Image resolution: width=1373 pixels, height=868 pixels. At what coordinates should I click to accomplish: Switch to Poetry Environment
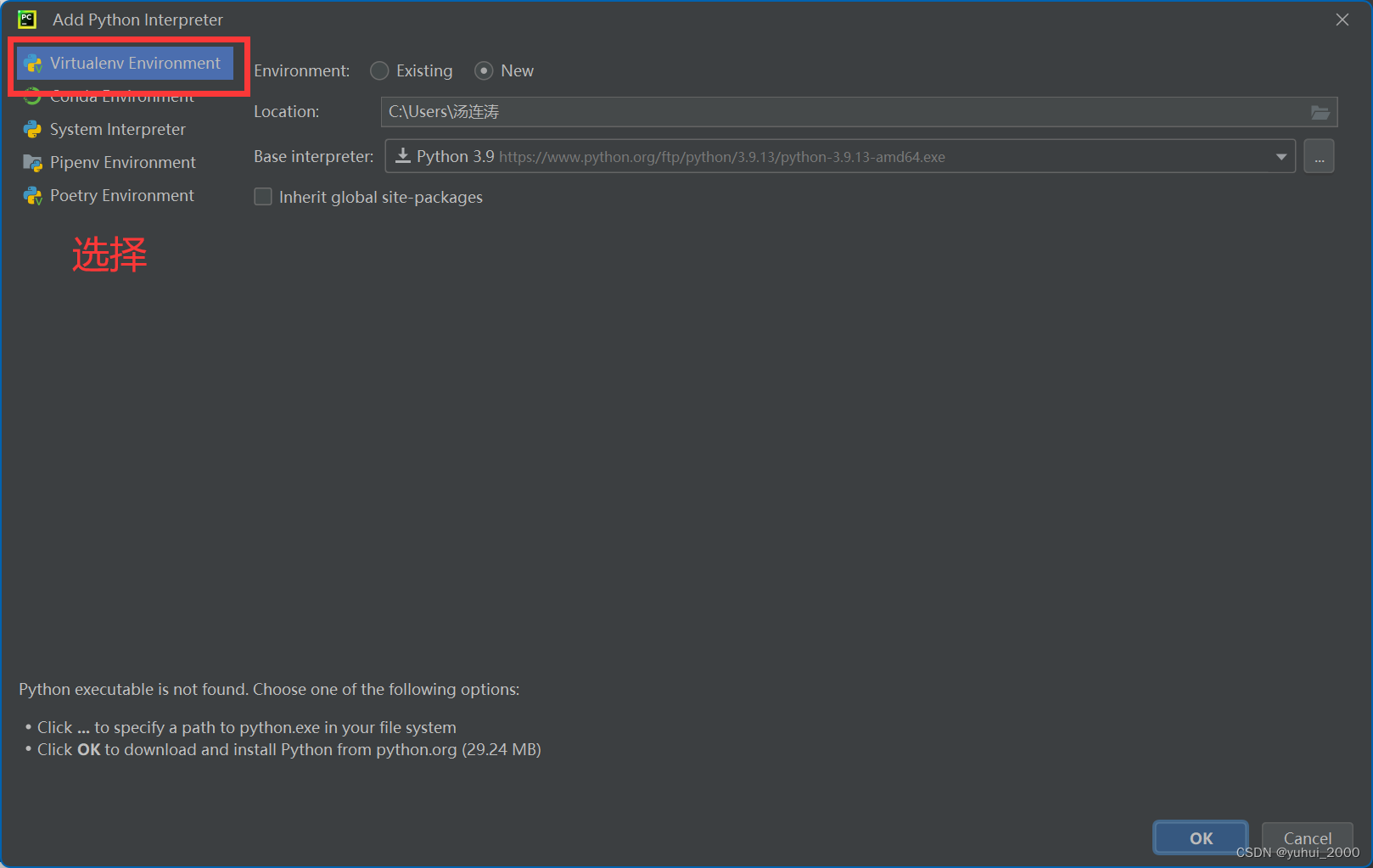121,195
